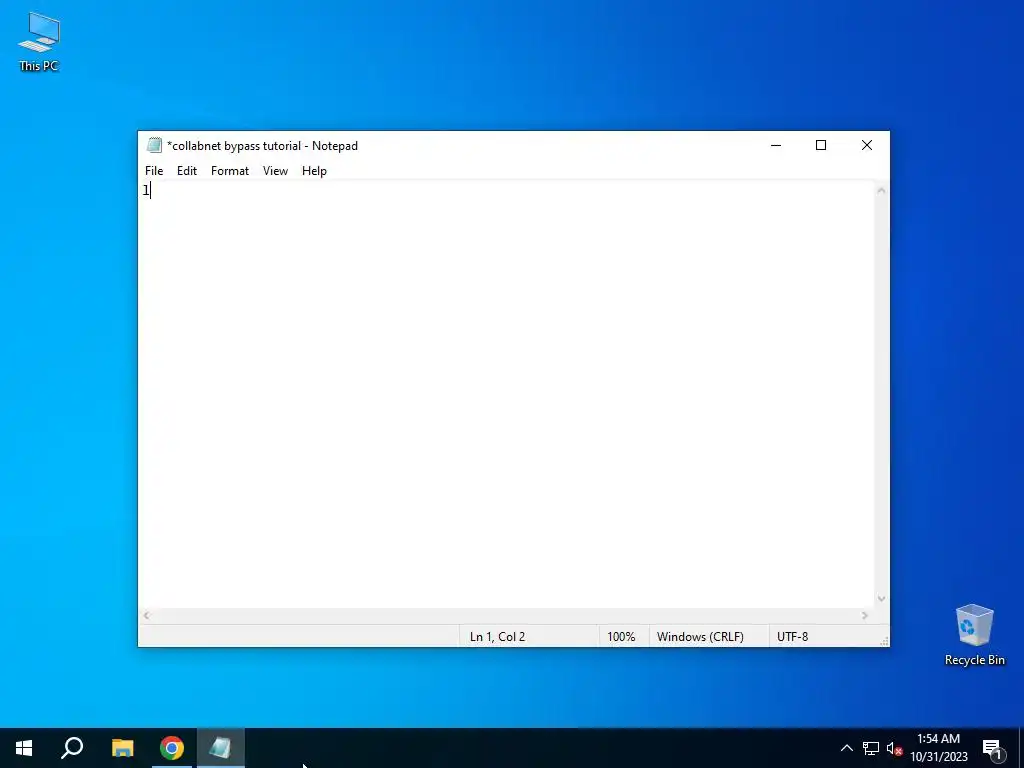Open the Windows Start menu
Viewport: 1024px width, 768px height.
pyautogui.click(x=24, y=748)
